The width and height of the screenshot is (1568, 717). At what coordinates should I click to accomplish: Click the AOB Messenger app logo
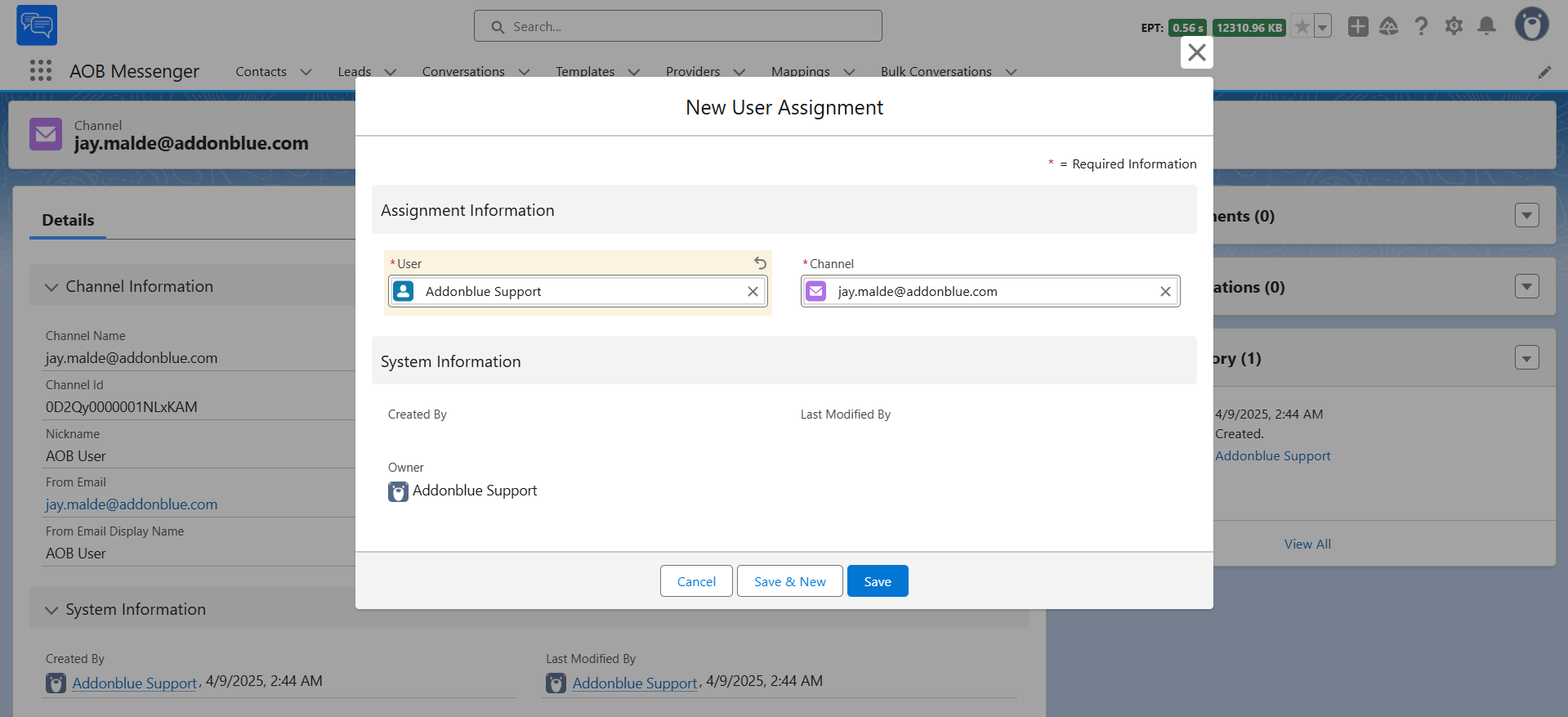pyautogui.click(x=37, y=25)
